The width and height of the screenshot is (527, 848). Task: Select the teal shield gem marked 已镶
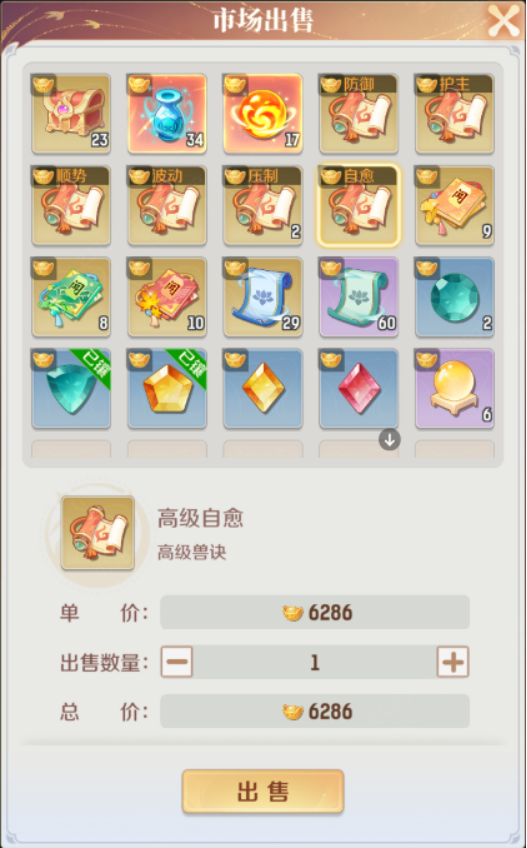(x=71, y=389)
